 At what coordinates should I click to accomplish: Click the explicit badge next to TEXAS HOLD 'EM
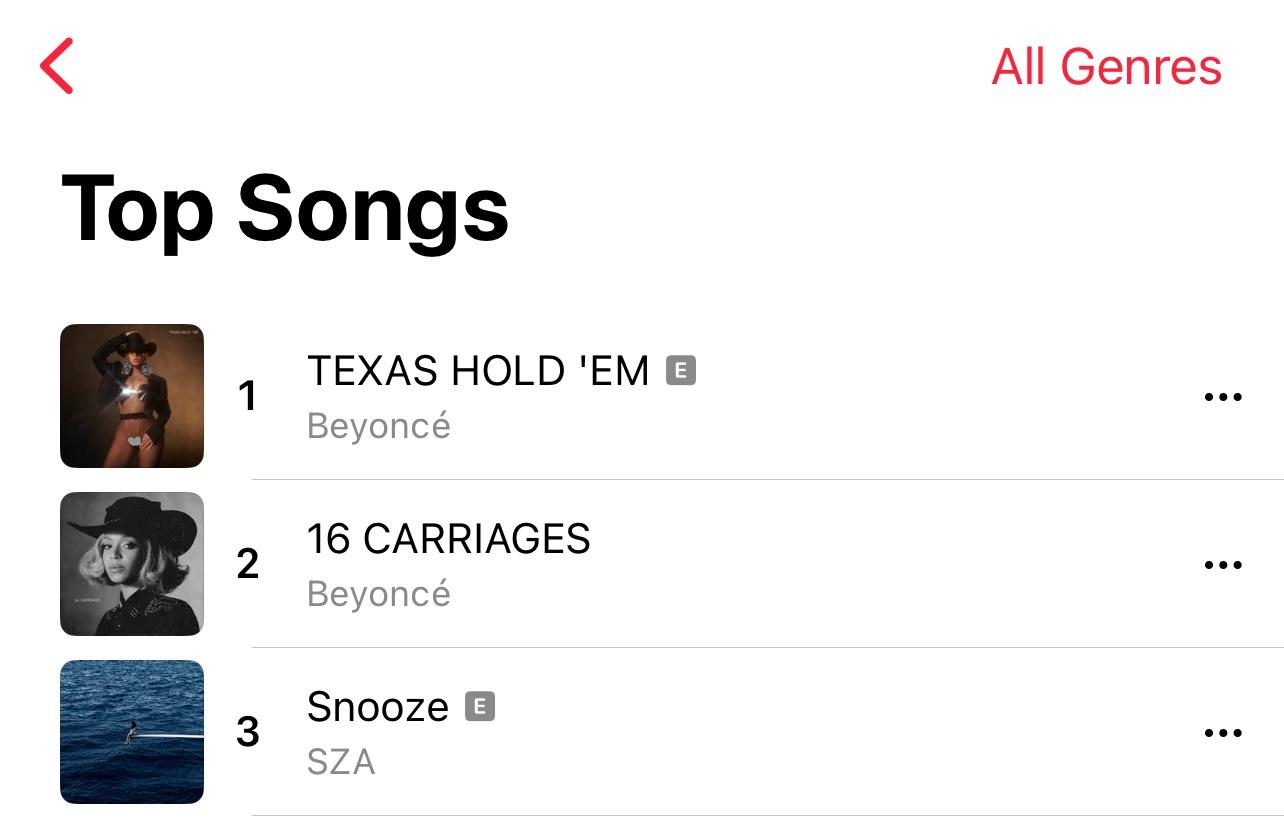pyautogui.click(x=681, y=371)
